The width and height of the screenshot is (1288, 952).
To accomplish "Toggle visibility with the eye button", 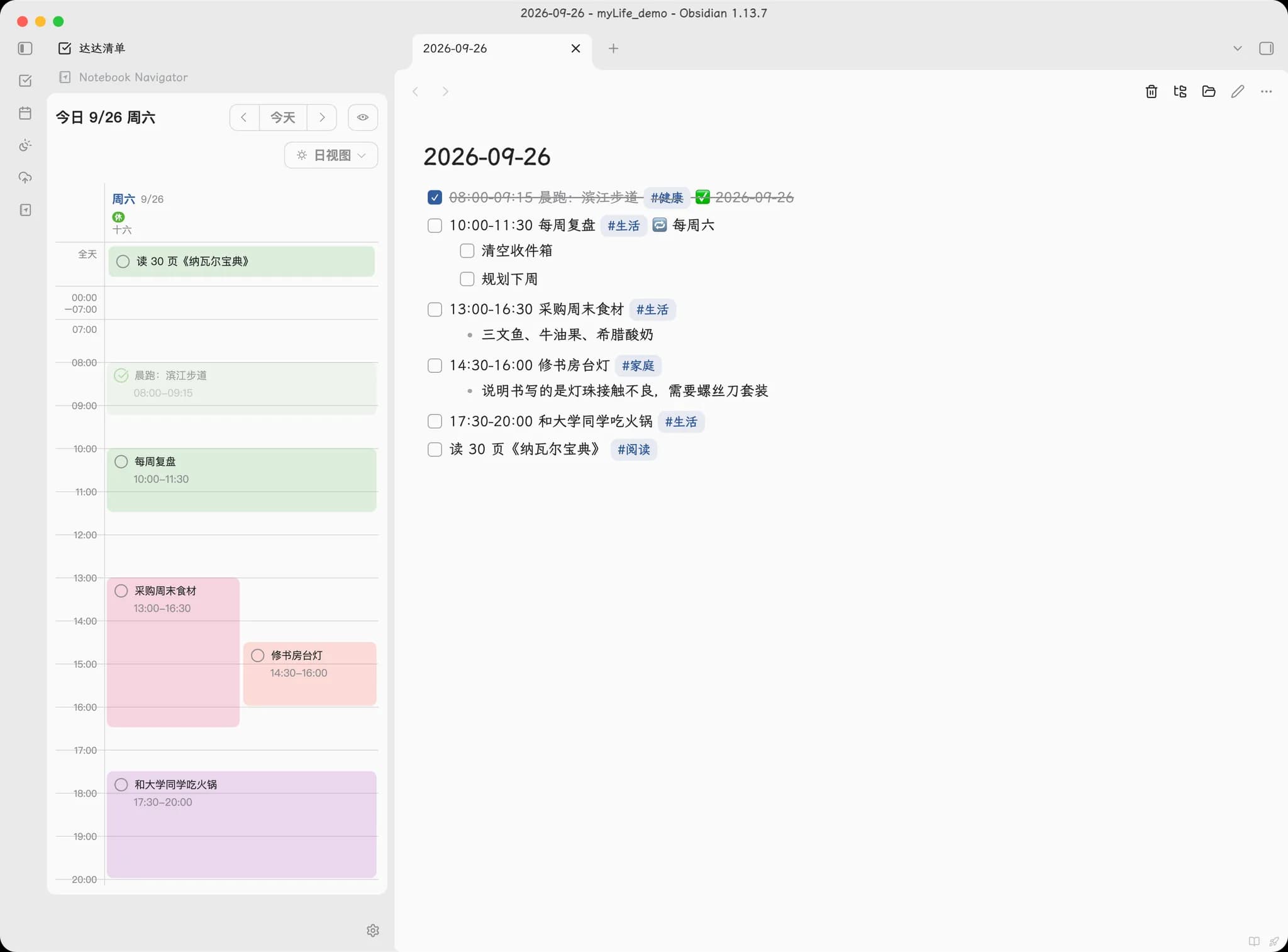I will (363, 118).
